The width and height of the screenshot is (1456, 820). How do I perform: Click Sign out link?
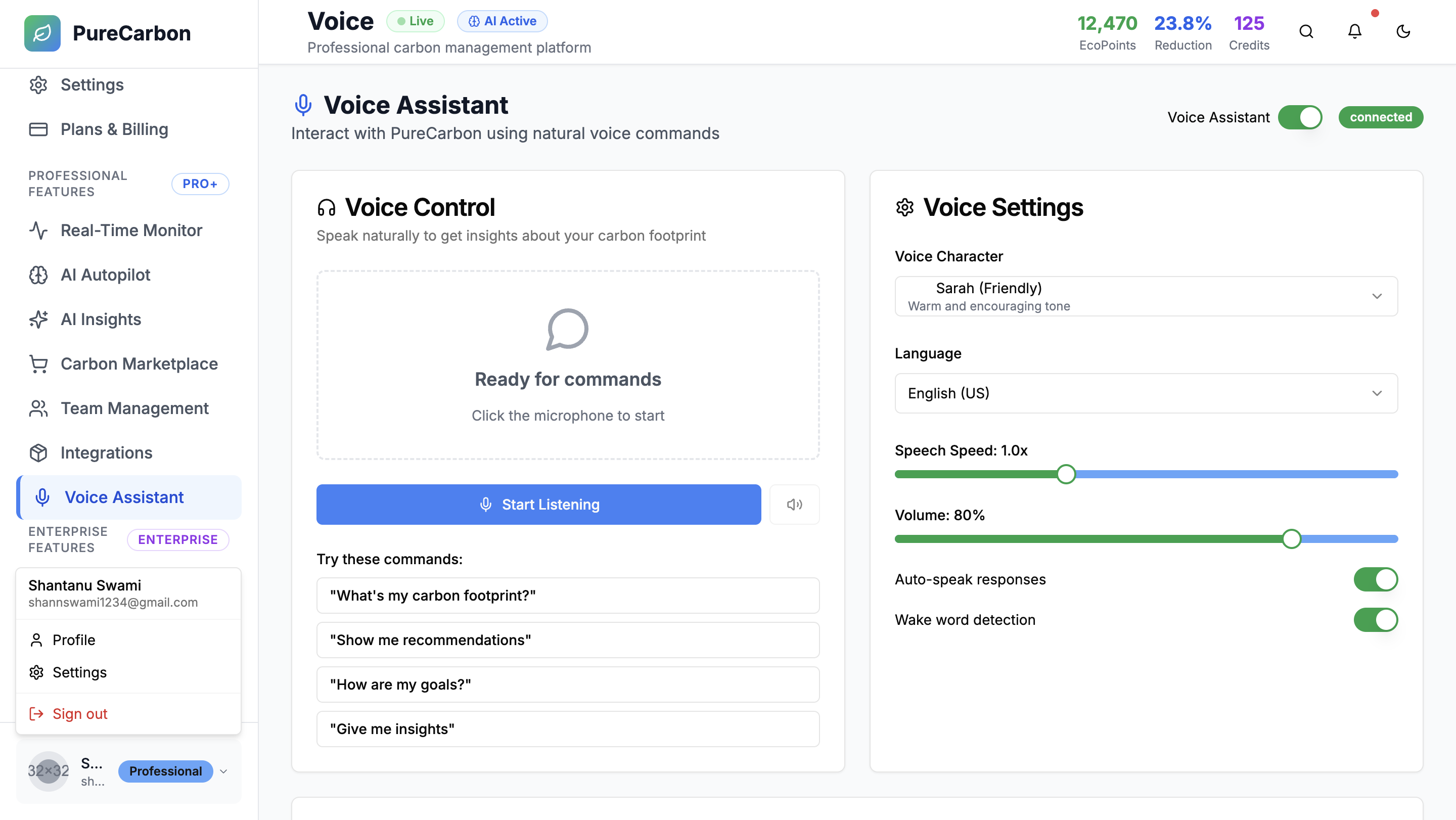point(80,714)
